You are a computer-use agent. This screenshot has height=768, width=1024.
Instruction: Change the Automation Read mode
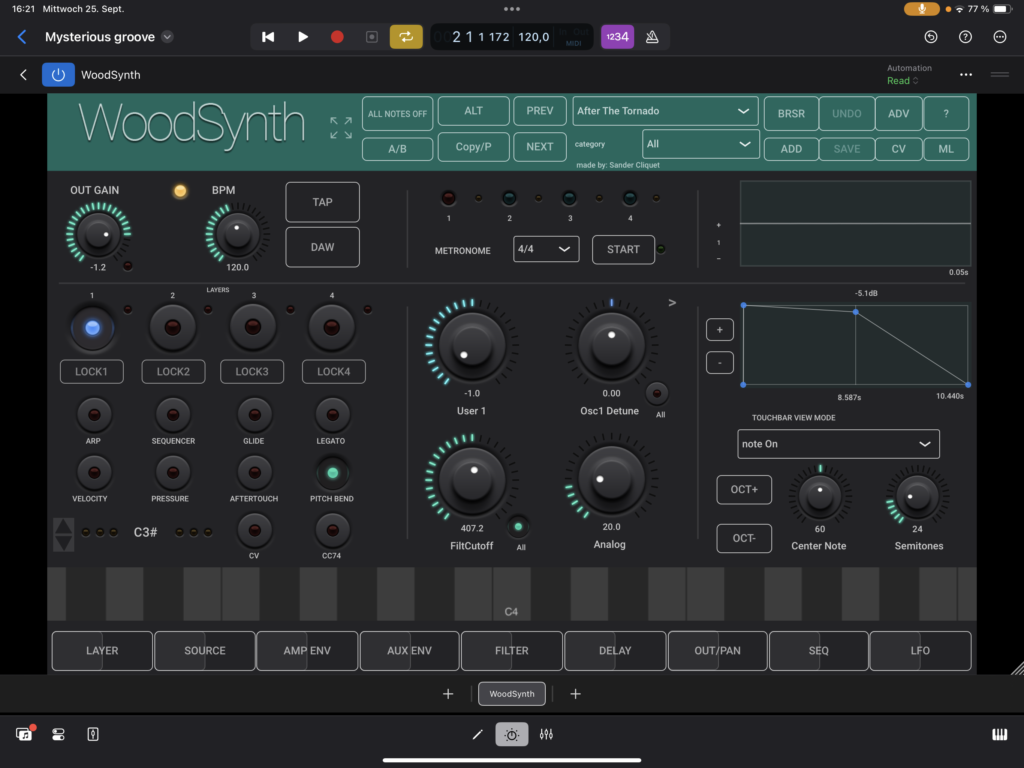903,80
